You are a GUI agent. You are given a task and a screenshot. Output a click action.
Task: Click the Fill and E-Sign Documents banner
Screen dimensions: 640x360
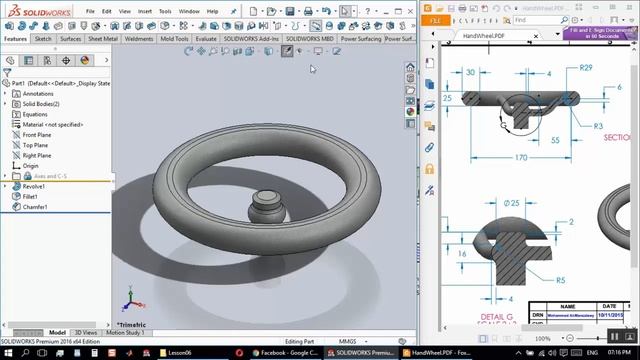600,33
